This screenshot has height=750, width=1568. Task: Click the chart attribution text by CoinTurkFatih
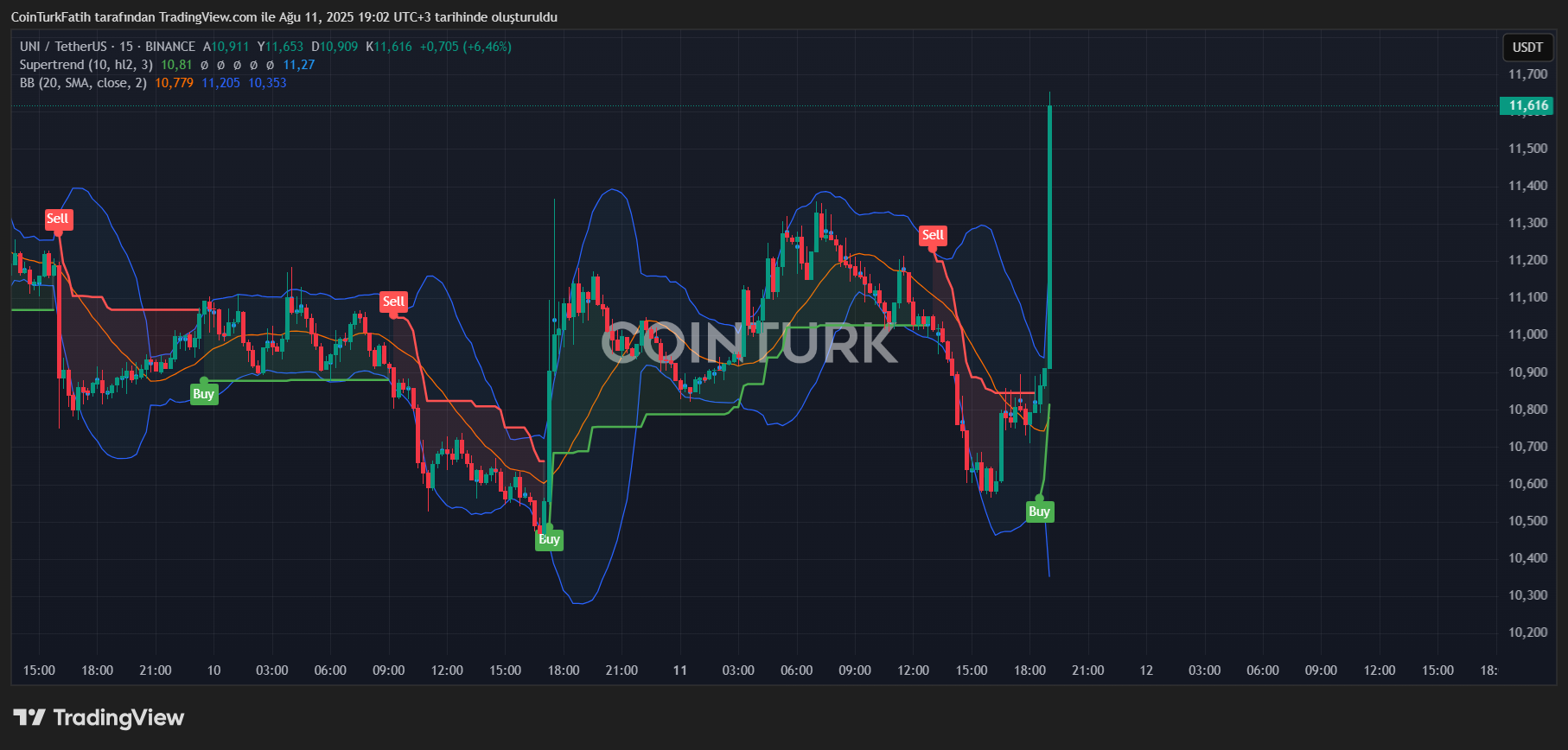[284, 17]
